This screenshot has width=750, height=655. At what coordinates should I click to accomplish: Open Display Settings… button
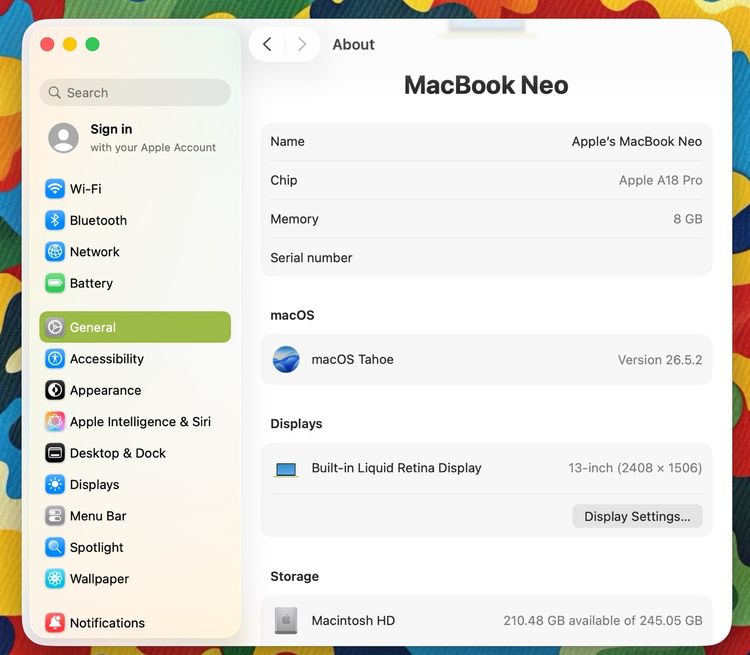coord(637,516)
